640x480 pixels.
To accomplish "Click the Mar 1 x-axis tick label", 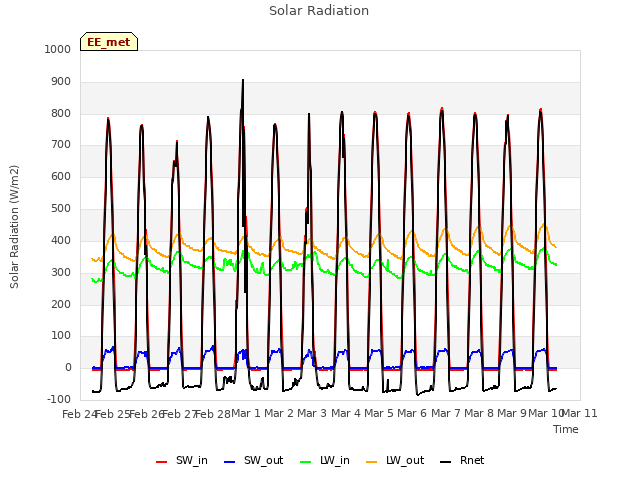I will 246,413.
